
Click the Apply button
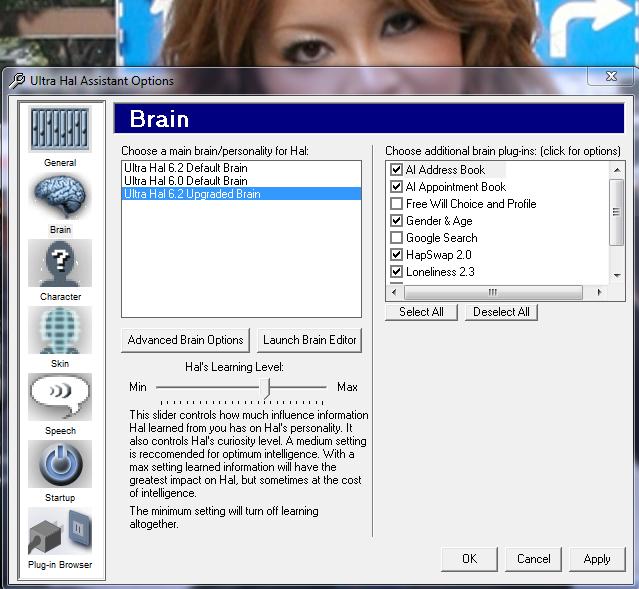(x=597, y=559)
